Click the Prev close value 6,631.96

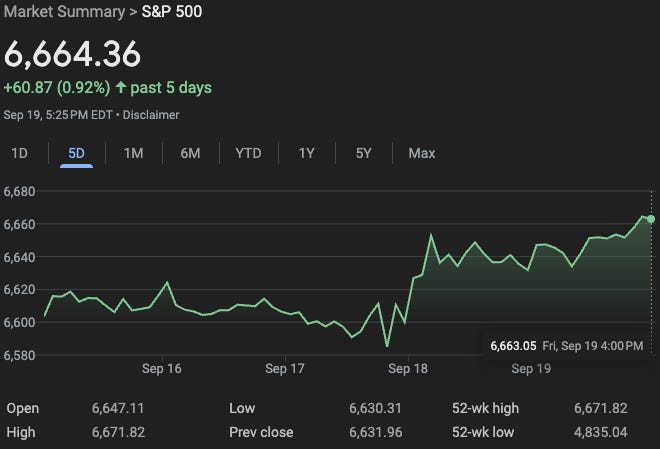coord(375,432)
